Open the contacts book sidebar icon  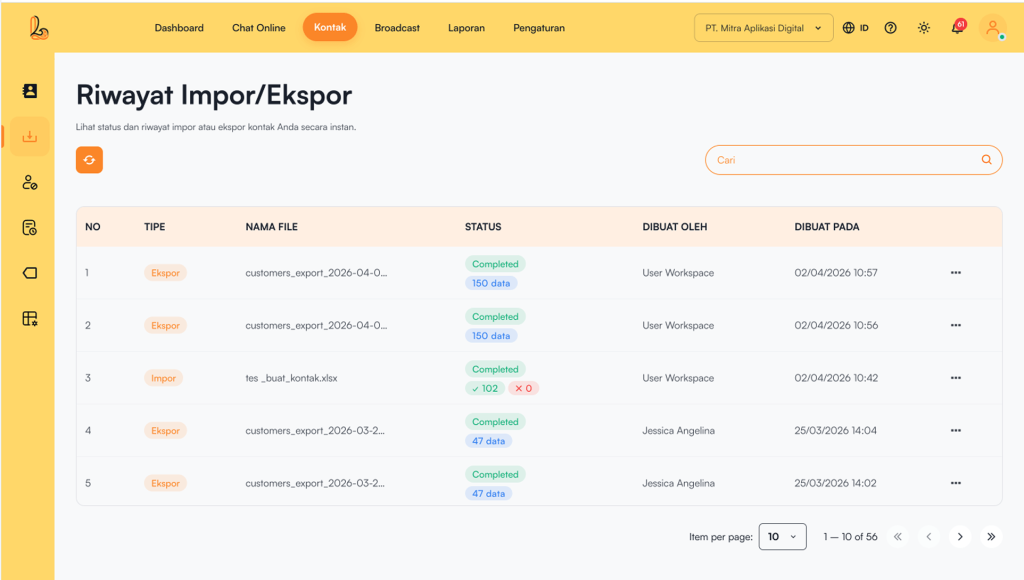click(x=29, y=91)
